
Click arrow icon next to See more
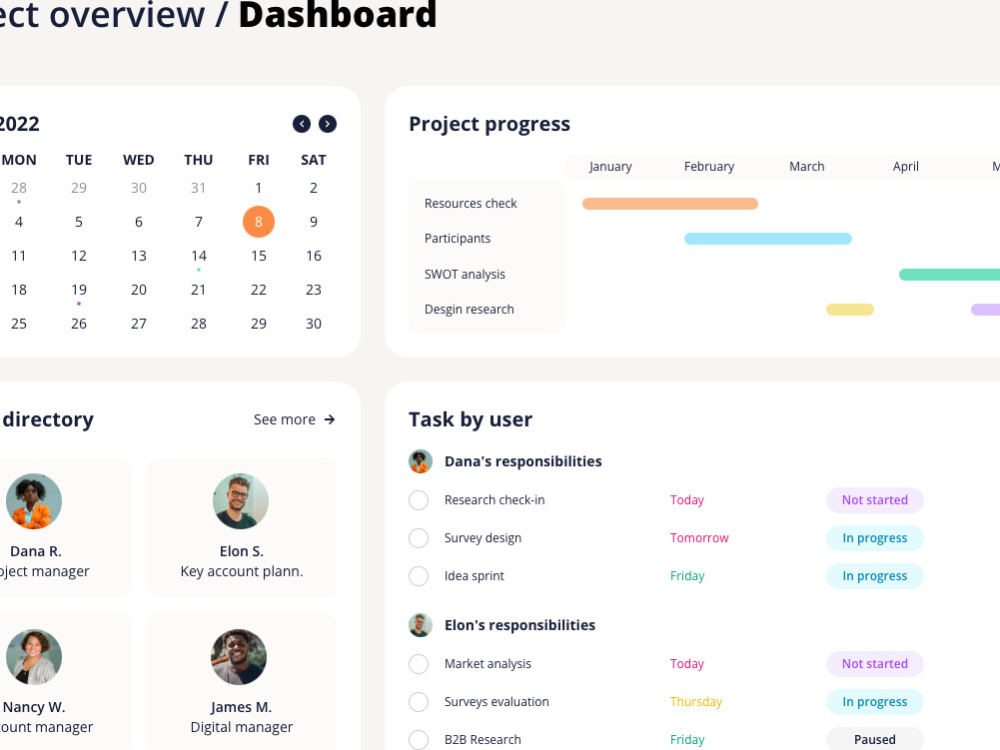point(329,420)
